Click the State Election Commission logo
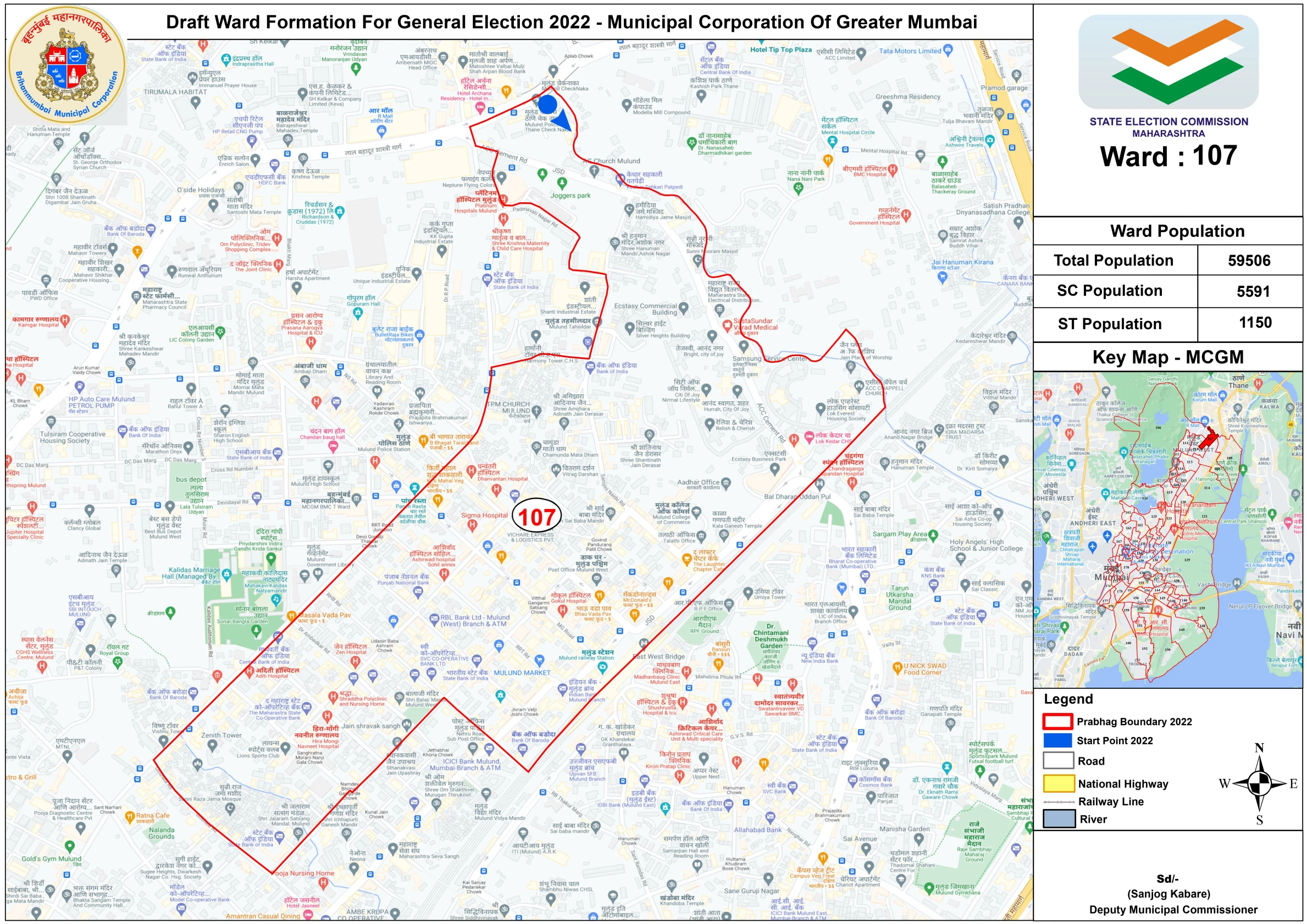 (x=1168, y=62)
